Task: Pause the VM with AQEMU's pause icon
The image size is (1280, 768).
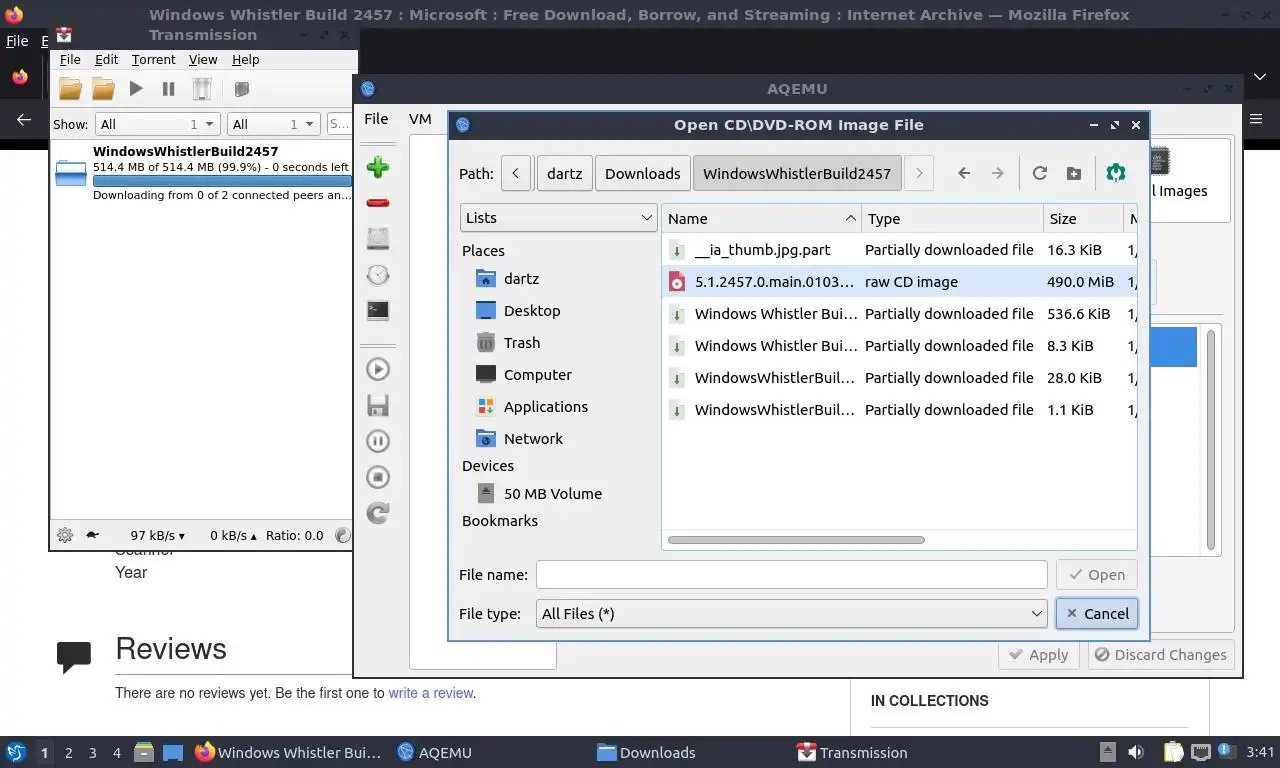Action: (x=378, y=441)
